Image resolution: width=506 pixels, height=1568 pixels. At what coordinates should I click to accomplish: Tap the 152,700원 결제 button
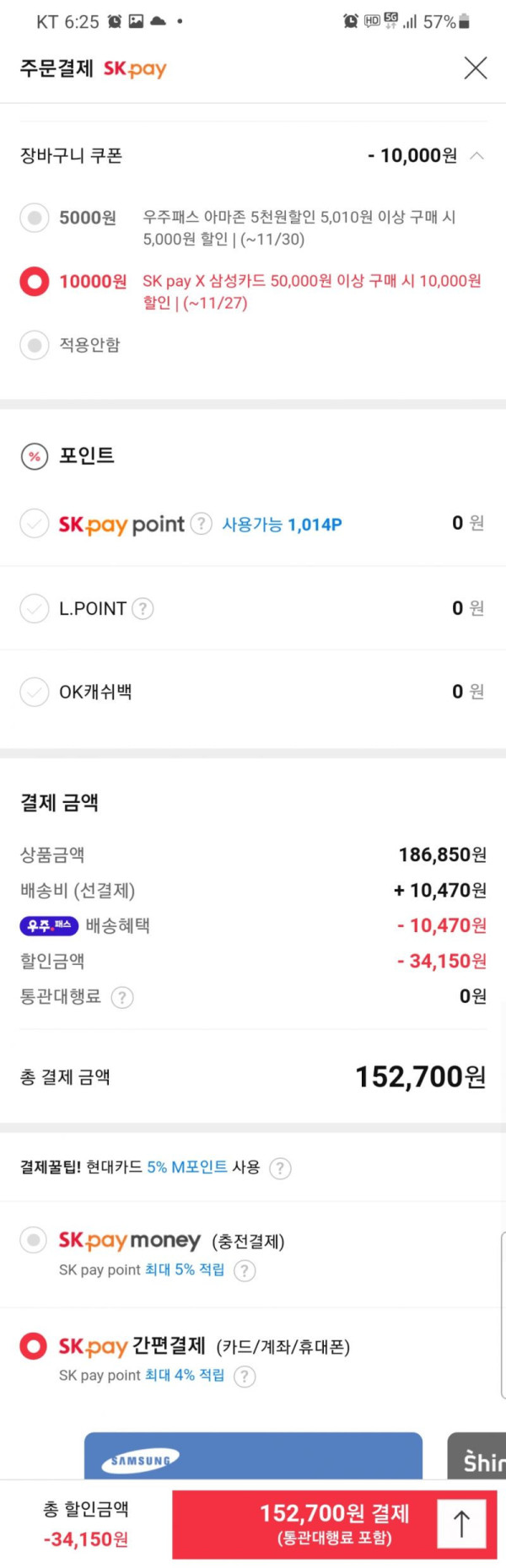click(x=335, y=1524)
